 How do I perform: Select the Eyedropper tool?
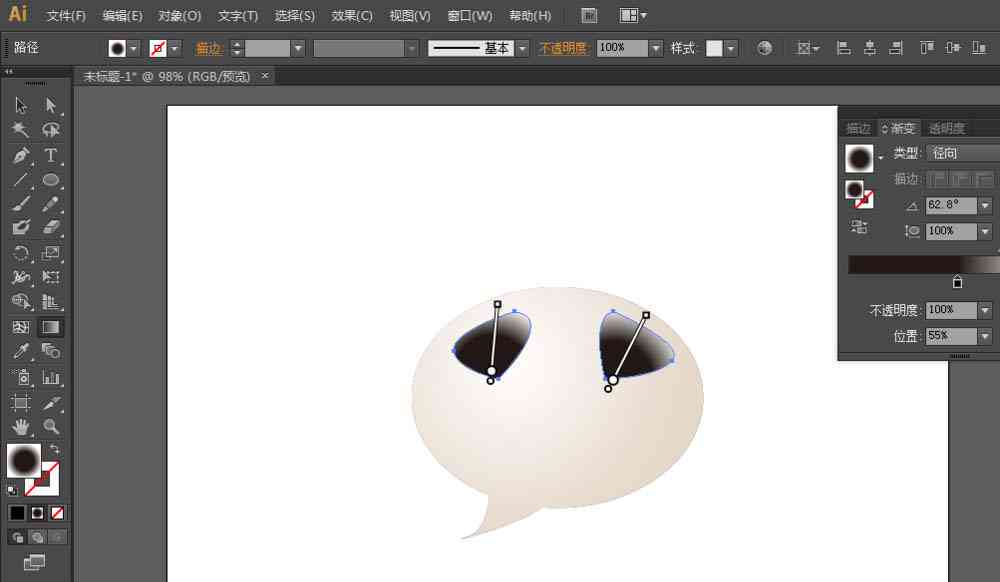pyautogui.click(x=20, y=351)
